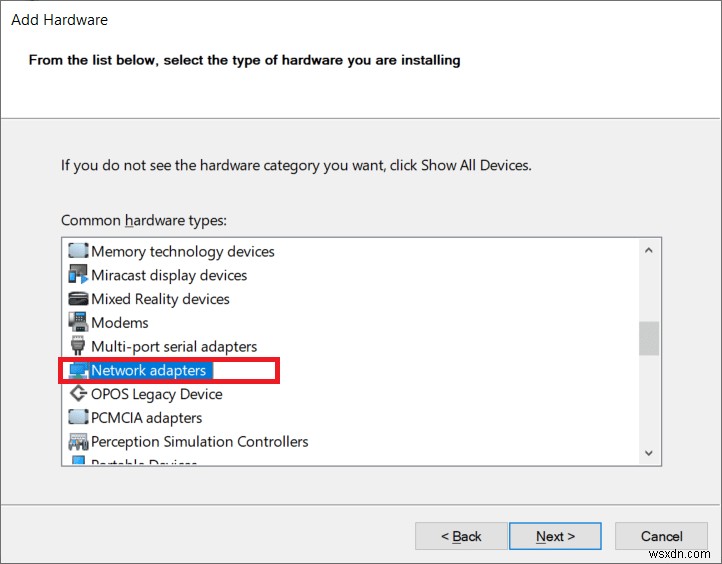Click the hardware list scrollbar thumb
Screen dimensions: 722x564
pos(649,338)
